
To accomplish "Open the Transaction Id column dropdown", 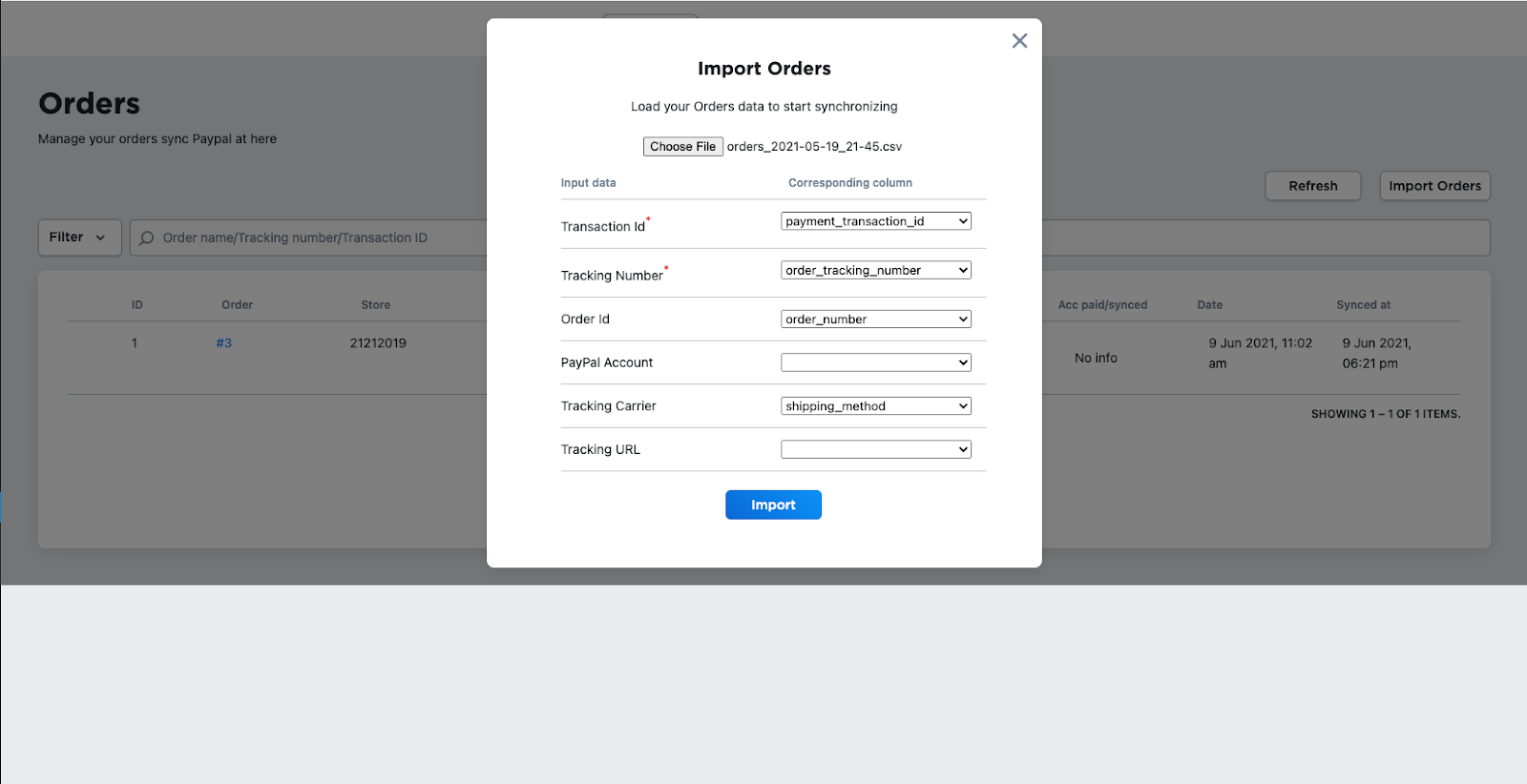I will pos(876,221).
